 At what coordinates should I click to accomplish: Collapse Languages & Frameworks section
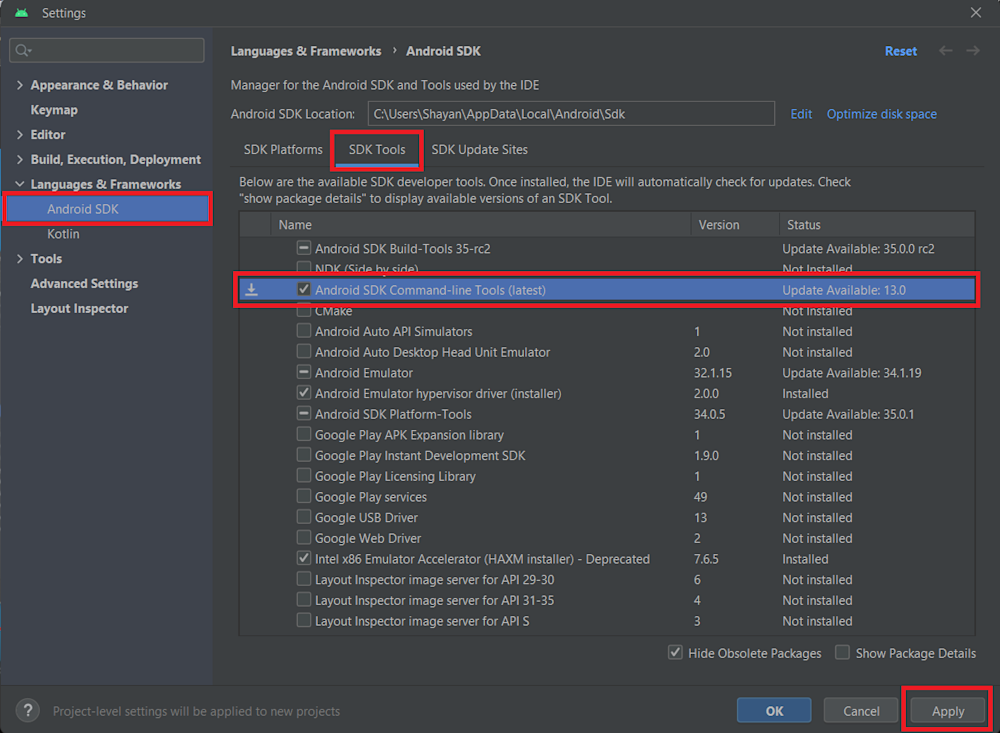pos(20,185)
